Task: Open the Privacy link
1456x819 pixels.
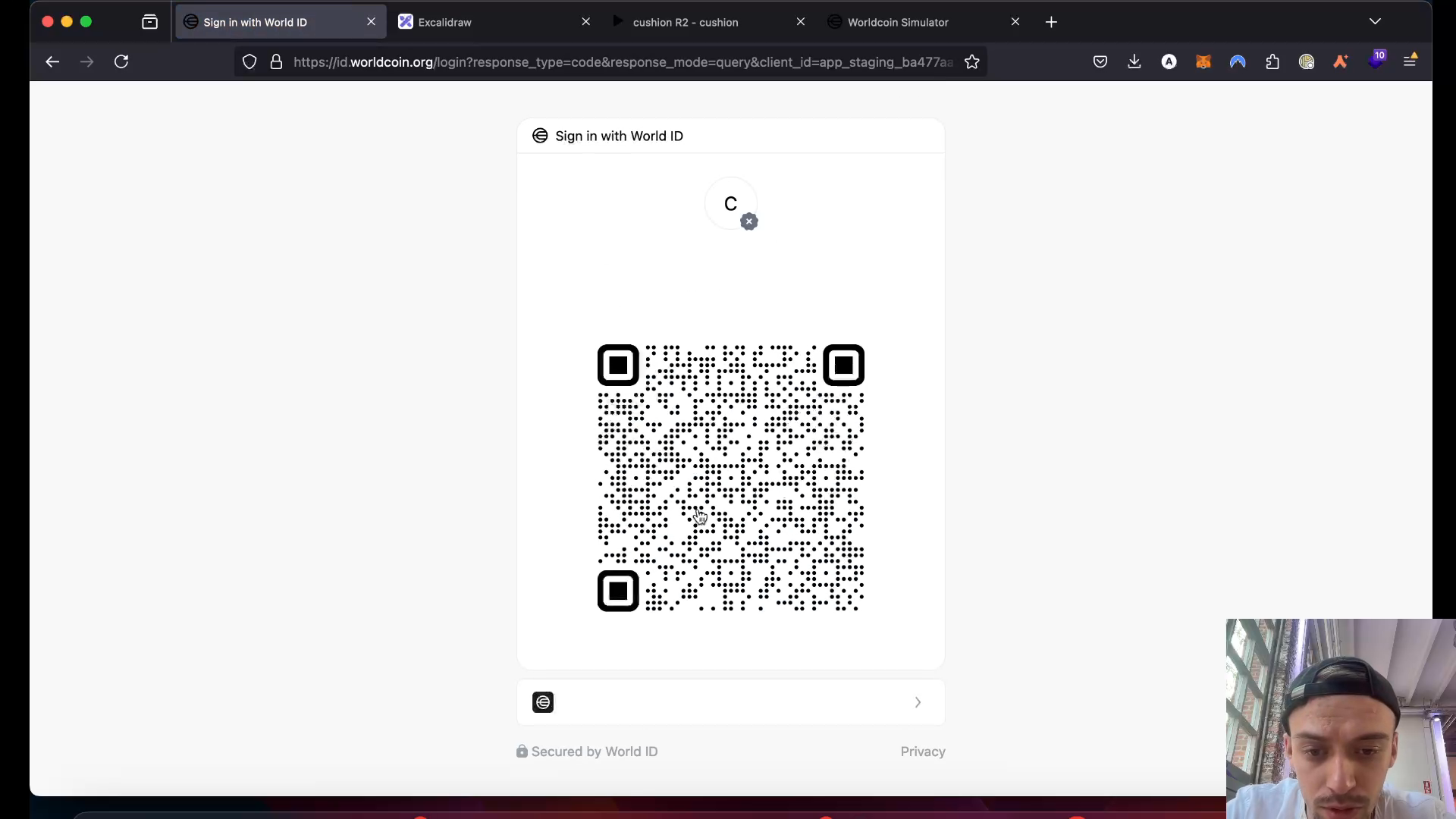Action: tap(923, 752)
